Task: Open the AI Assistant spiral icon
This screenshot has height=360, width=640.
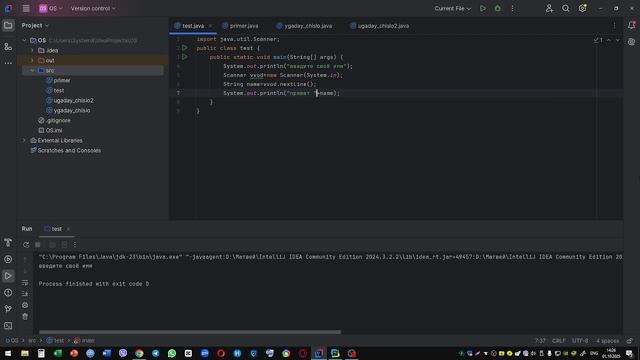Action: [x=631, y=42]
